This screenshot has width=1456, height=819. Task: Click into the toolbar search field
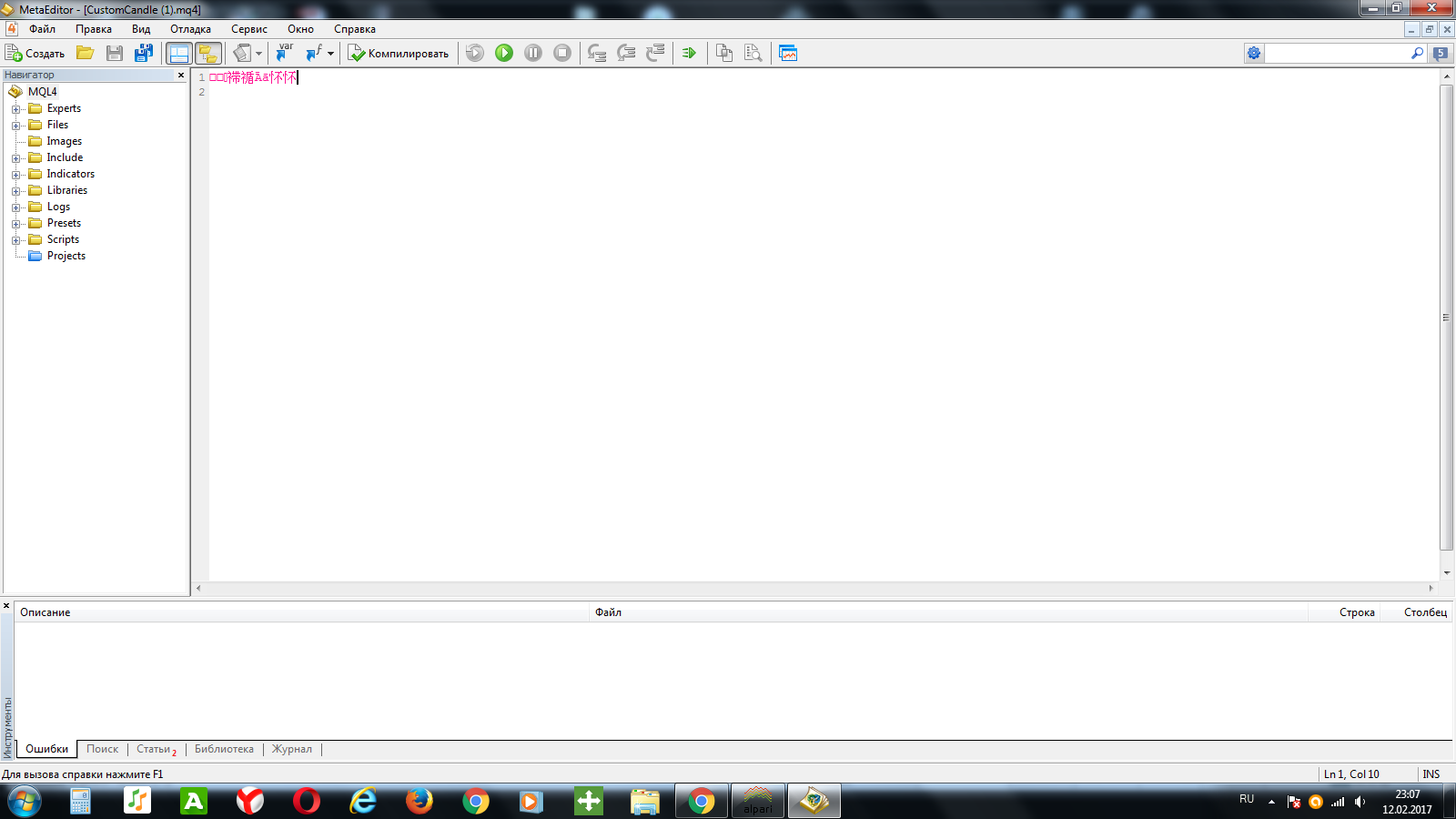pyautogui.click(x=1336, y=54)
